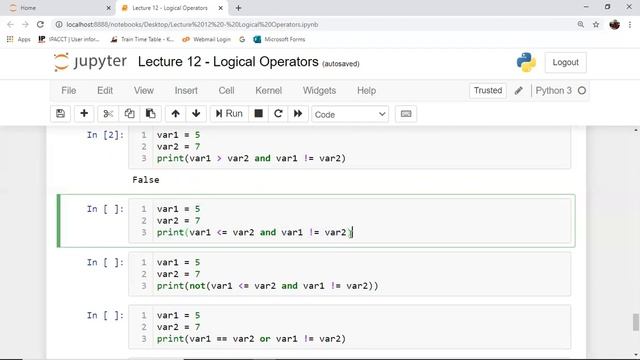Go back in browser history

tap(11, 24)
